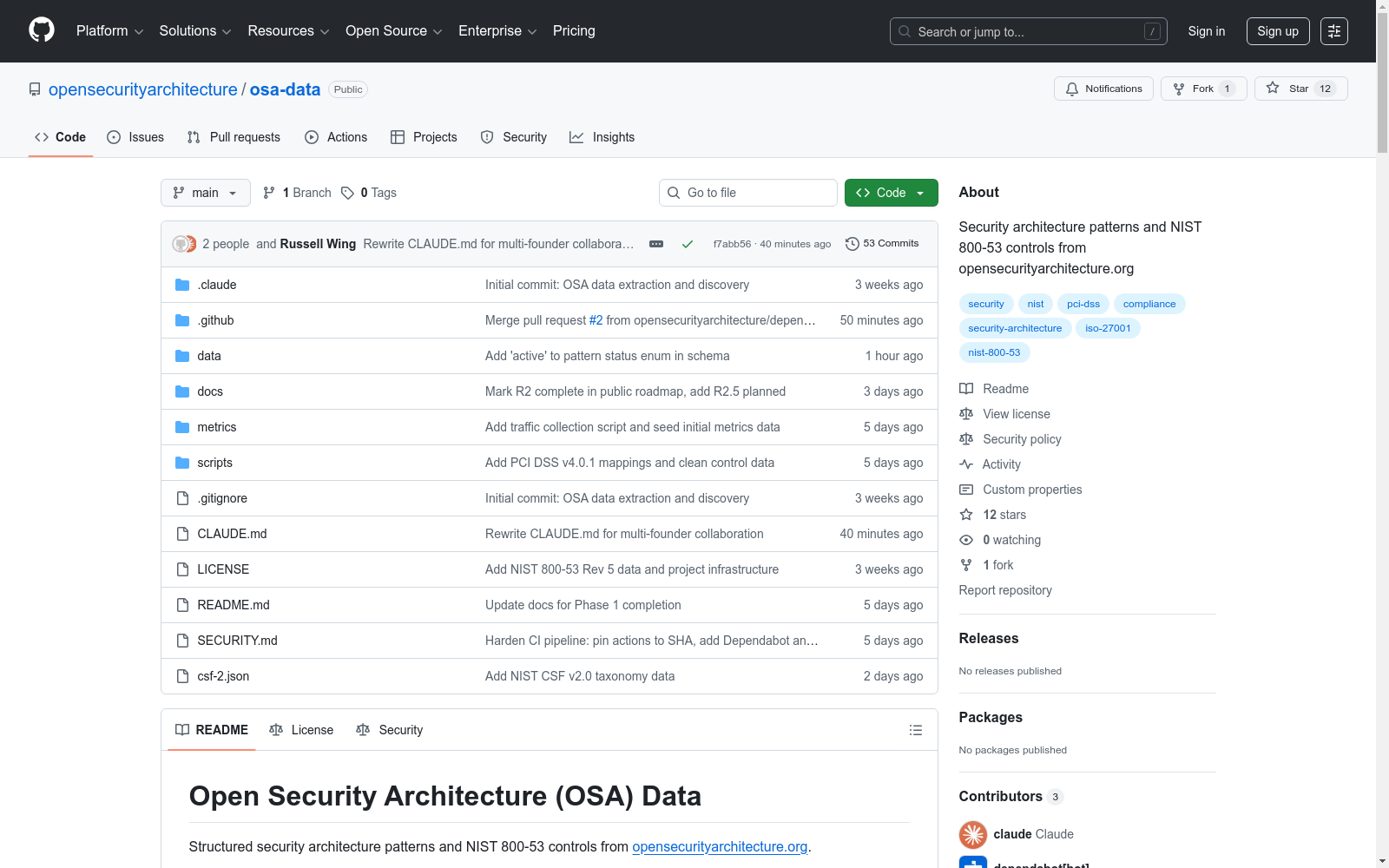Click the docs folder icon
Viewport: 1389px width, 868px height.
(182, 391)
